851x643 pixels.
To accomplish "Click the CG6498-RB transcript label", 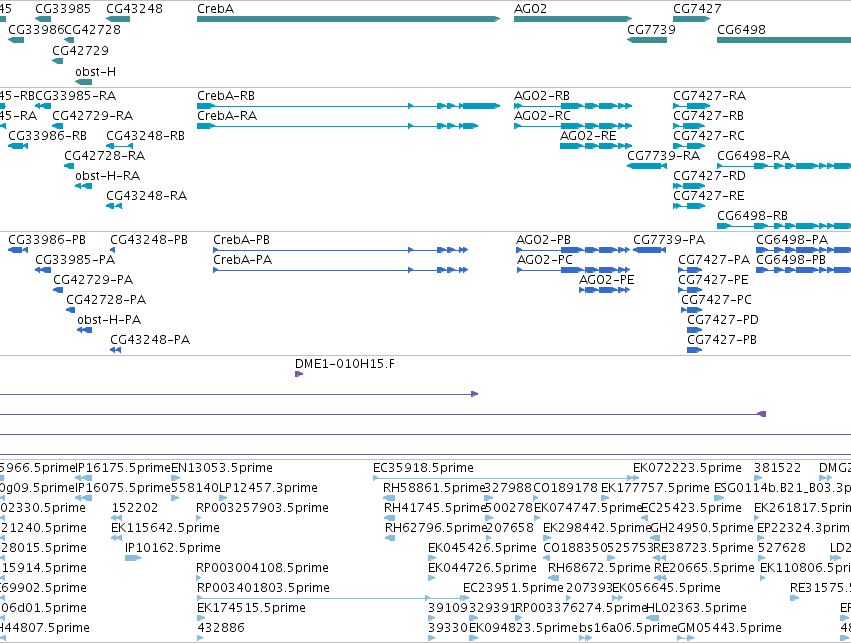I will (x=752, y=216).
